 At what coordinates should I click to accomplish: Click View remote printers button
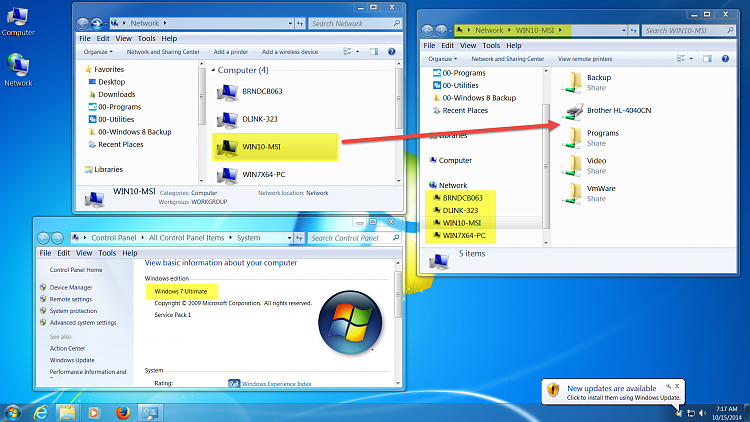[585, 59]
